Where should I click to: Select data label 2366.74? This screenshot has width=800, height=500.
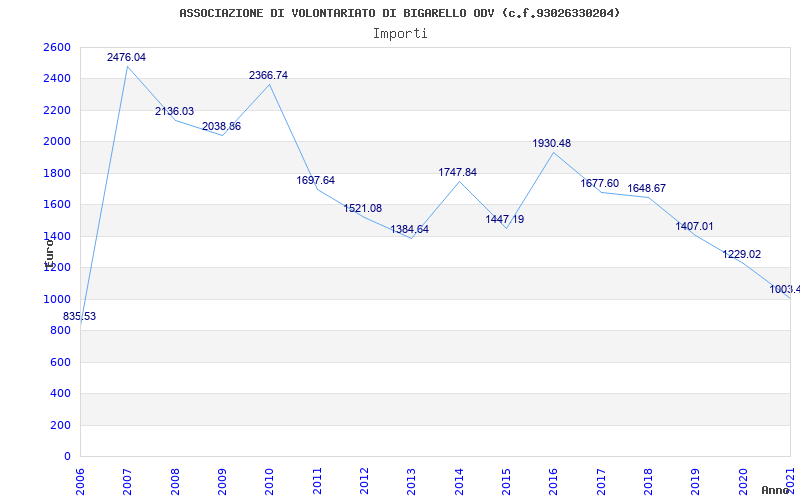click(268, 75)
